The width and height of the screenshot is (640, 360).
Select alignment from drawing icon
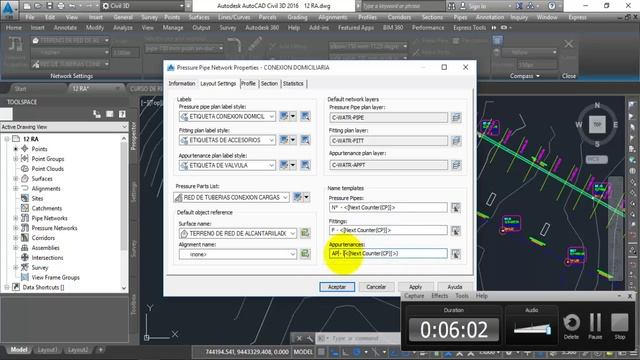pyautogui.click(x=305, y=254)
